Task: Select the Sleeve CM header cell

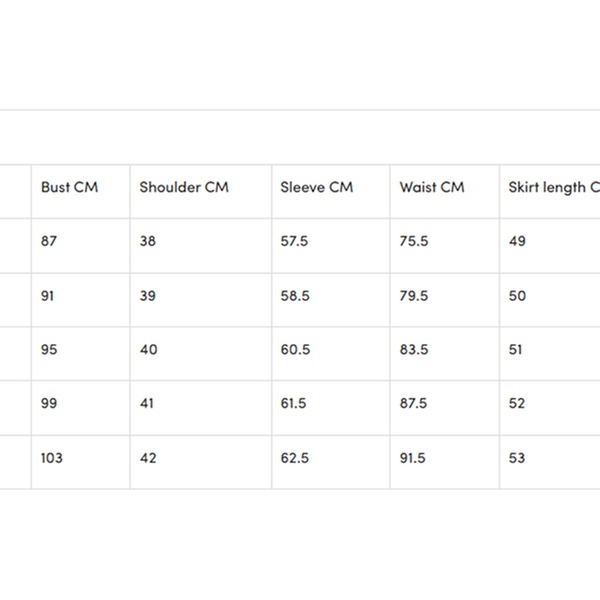Action: point(316,187)
